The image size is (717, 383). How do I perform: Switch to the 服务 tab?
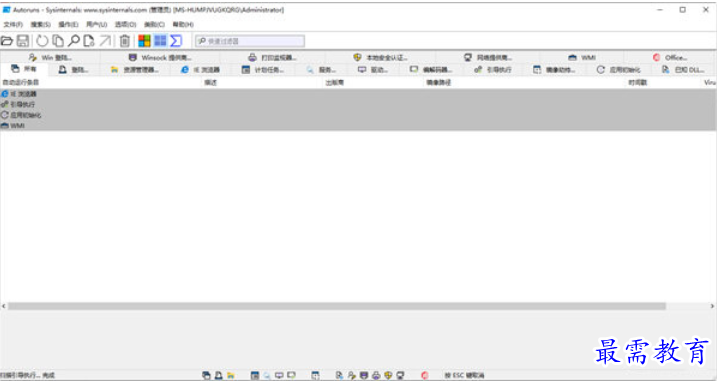[321, 70]
